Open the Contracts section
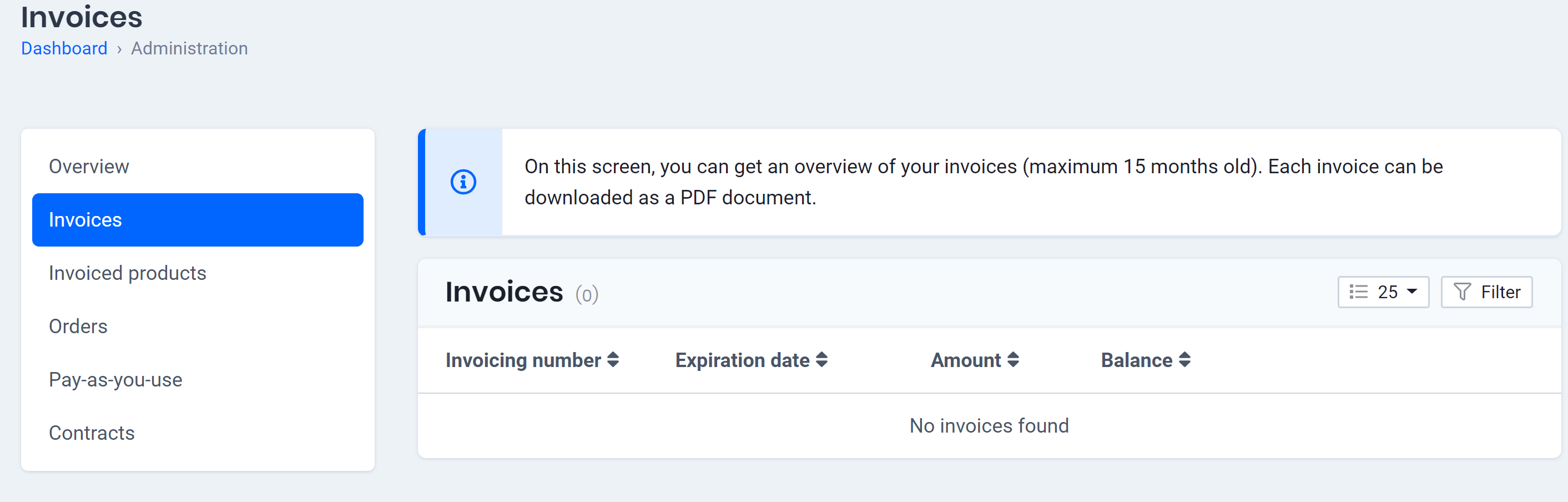This screenshot has width=1568, height=502. tap(91, 433)
